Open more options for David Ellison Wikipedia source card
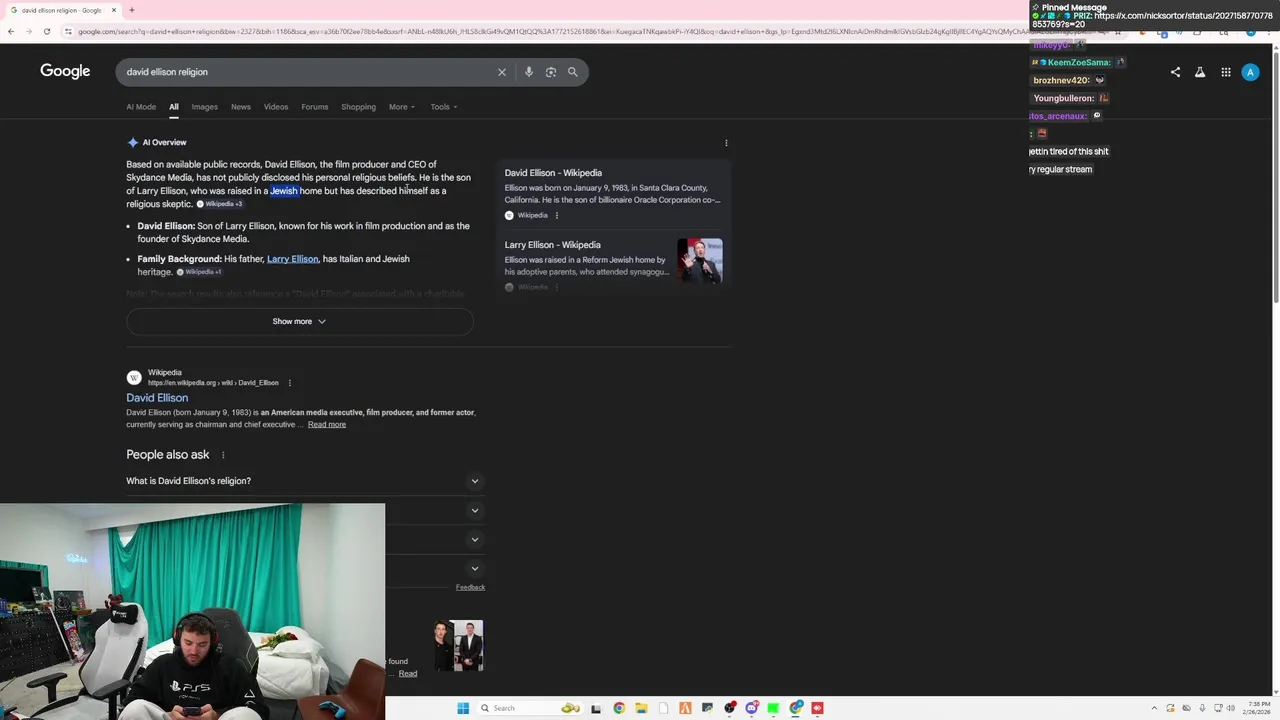1280x720 pixels. pyautogui.click(x=557, y=215)
